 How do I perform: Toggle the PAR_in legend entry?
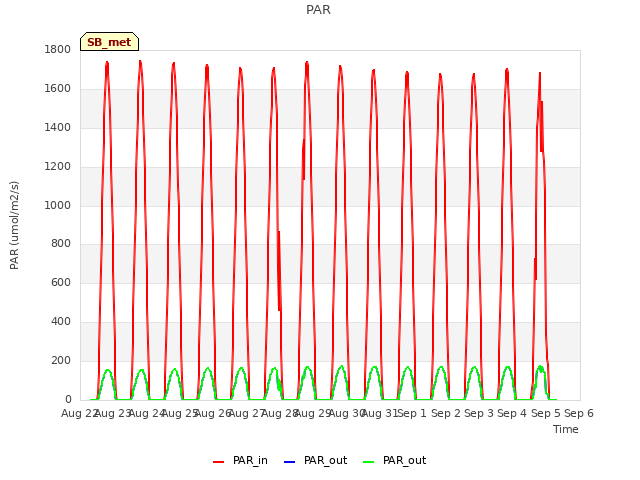(x=240, y=460)
